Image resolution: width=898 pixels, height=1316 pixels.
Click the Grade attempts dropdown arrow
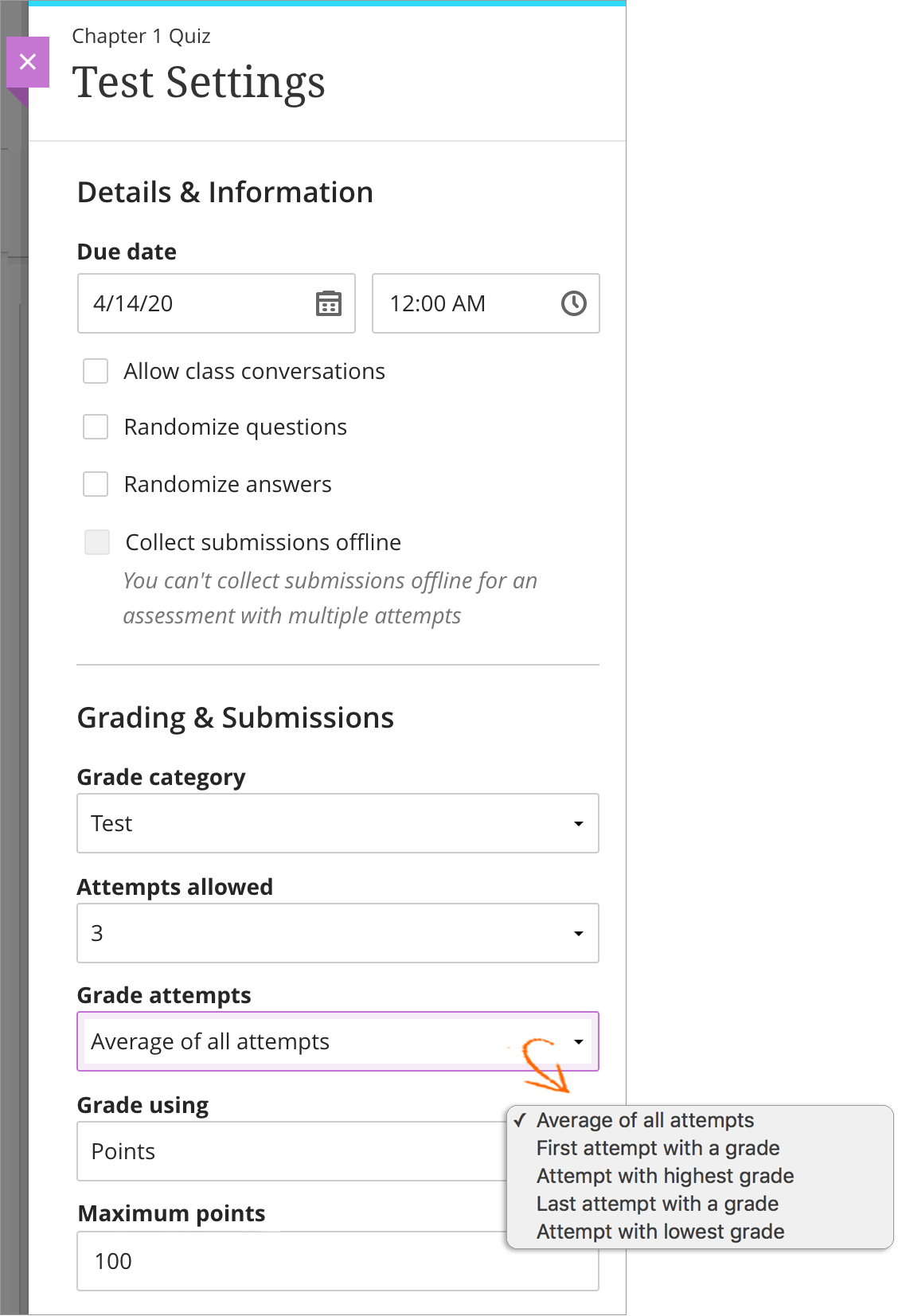pyautogui.click(x=579, y=1041)
